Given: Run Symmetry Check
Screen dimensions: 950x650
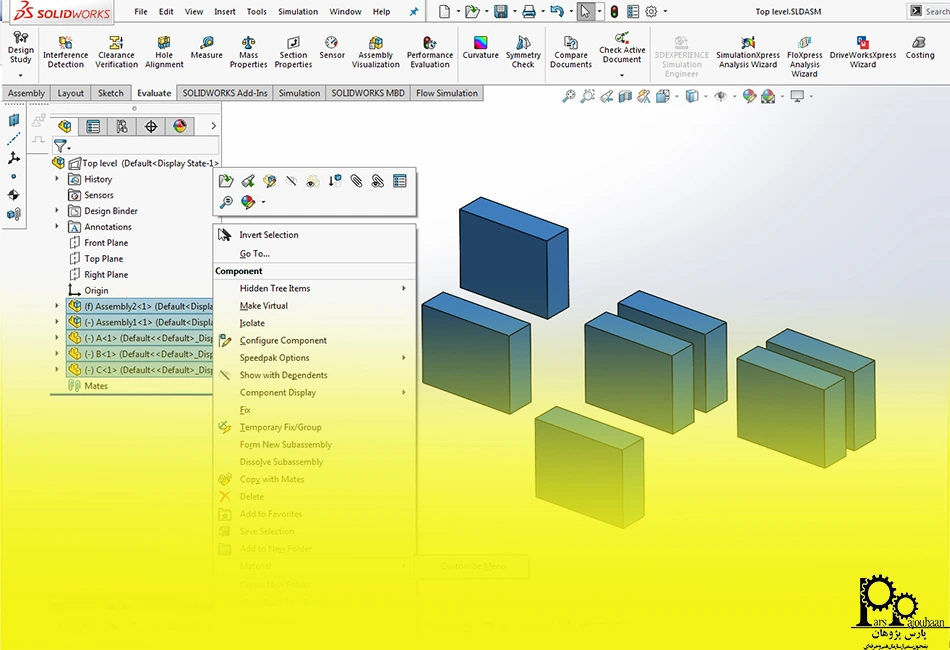Looking at the screenshot, I should point(523,51).
